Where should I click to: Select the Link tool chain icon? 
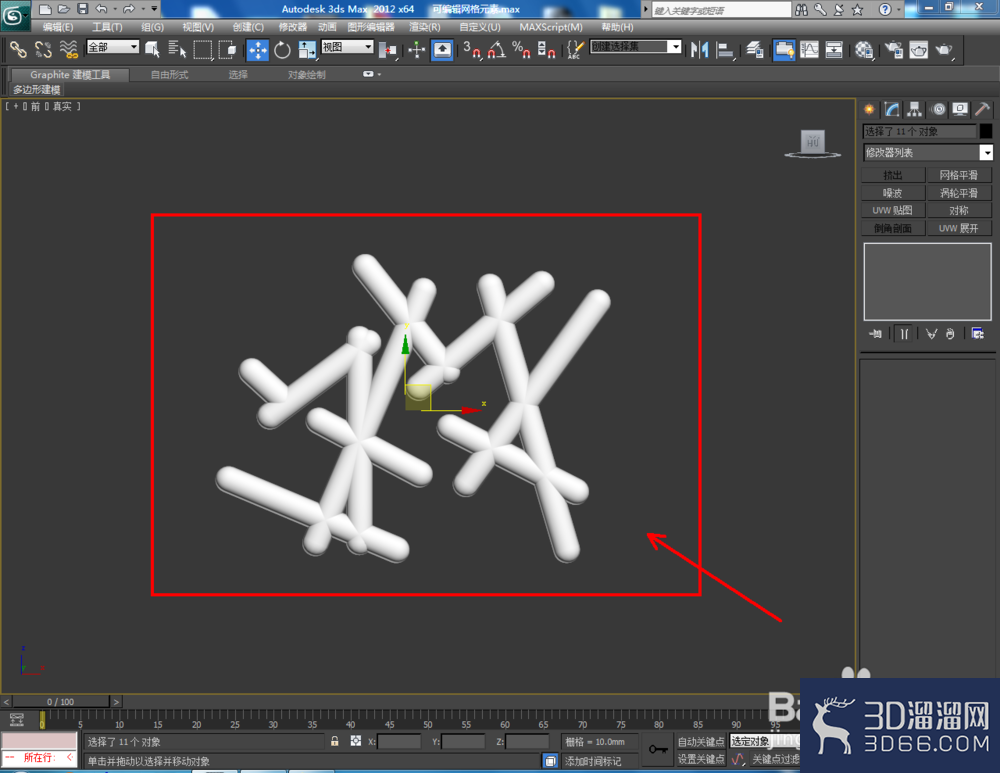pyautogui.click(x=18, y=49)
